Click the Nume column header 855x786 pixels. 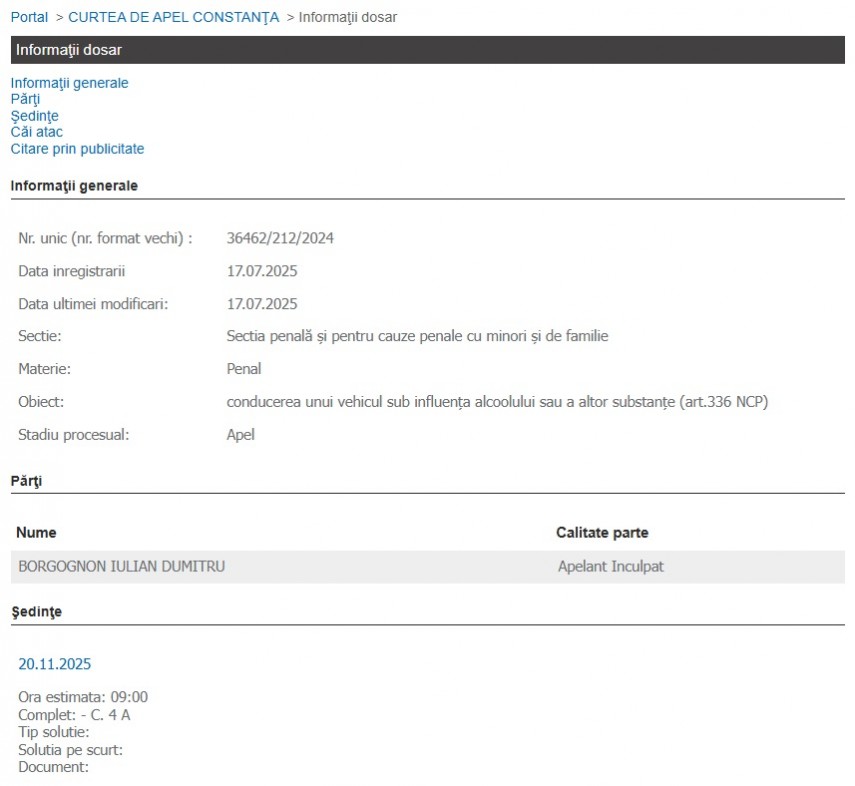(x=36, y=533)
